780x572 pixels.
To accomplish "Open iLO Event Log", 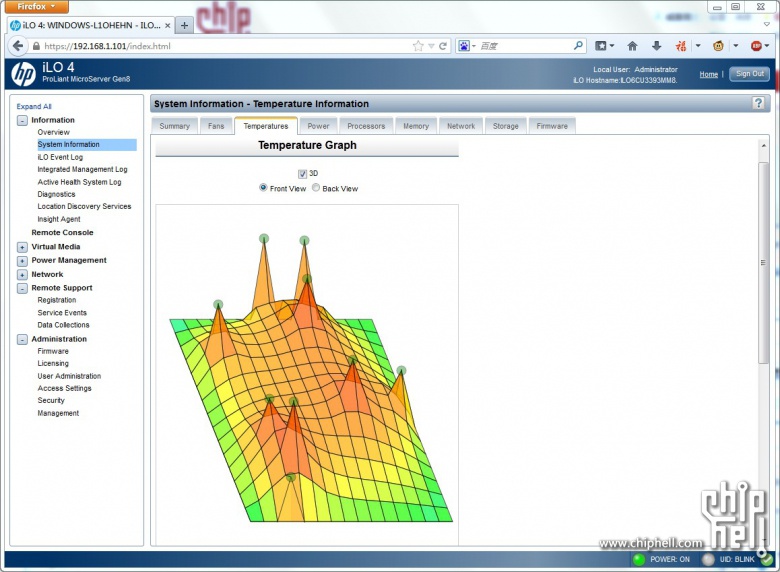I will tap(60, 157).
